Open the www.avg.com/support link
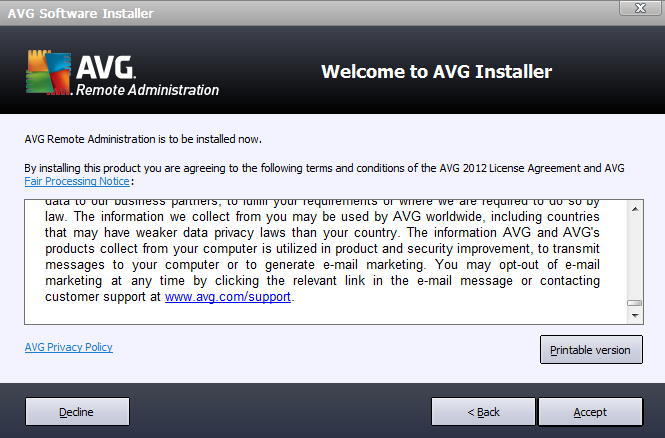This screenshot has width=665, height=438. click(x=228, y=296)
